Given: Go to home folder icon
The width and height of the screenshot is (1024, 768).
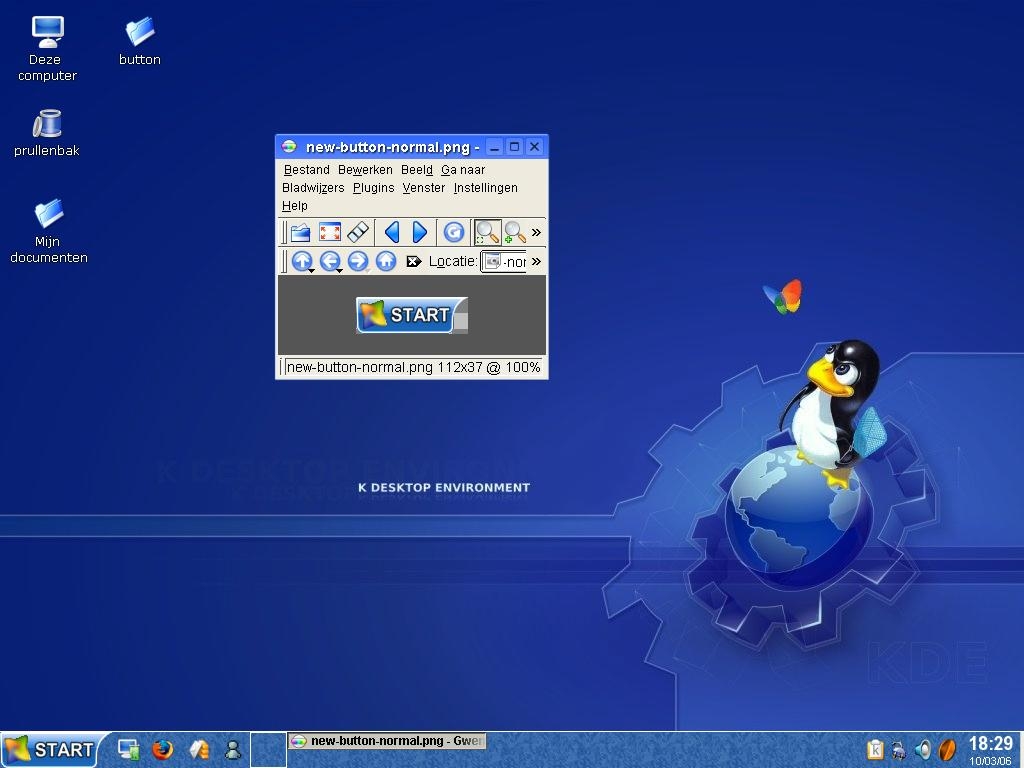Looking at the screenshot, I should [x=386, y=261].
